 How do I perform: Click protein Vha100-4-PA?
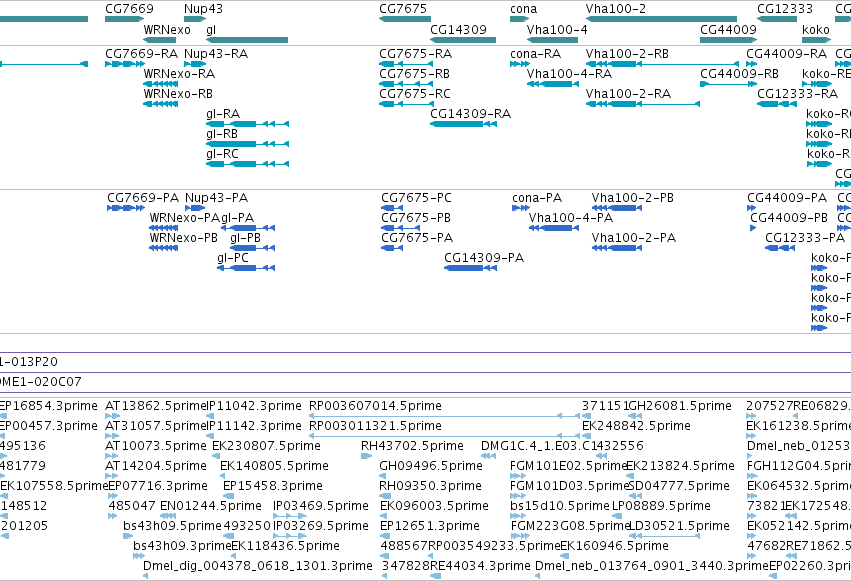(x=571, y=218)
